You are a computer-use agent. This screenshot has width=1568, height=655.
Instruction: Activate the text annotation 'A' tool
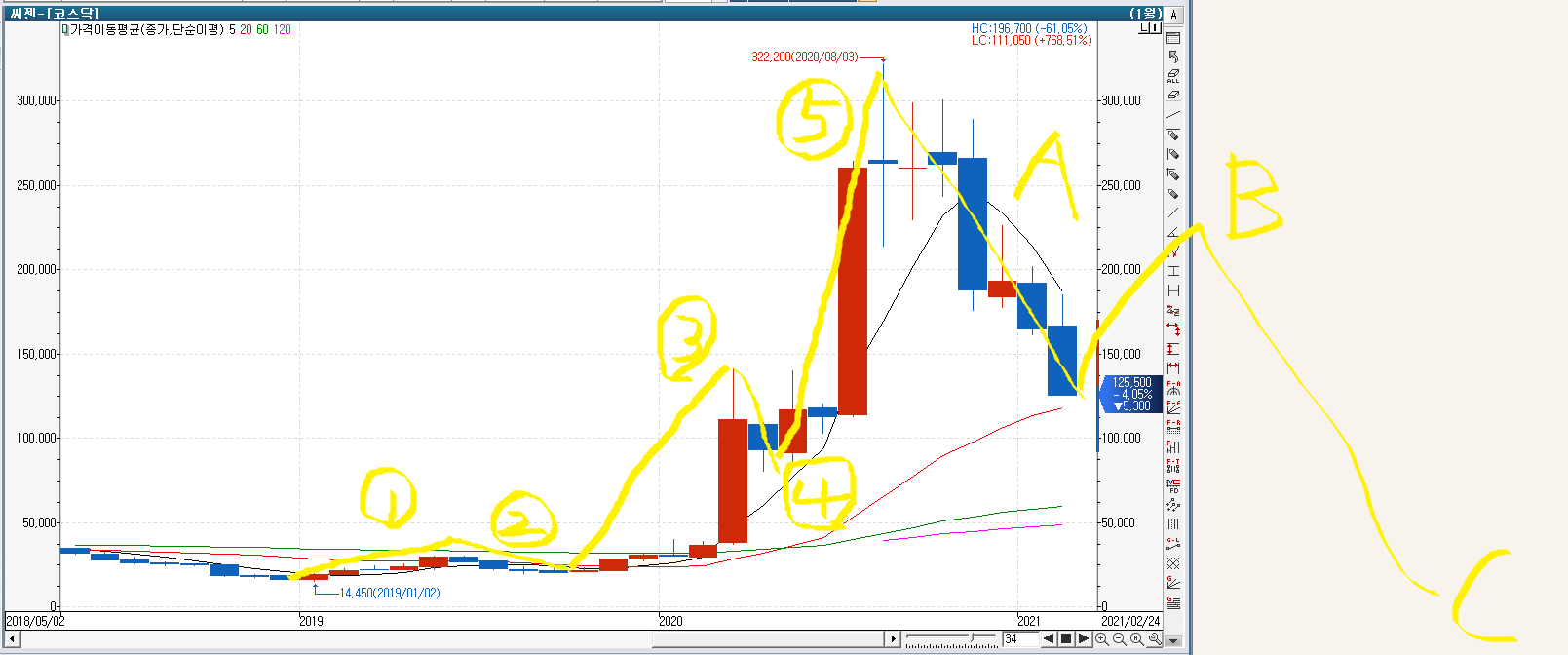[x=1174, y=15]
